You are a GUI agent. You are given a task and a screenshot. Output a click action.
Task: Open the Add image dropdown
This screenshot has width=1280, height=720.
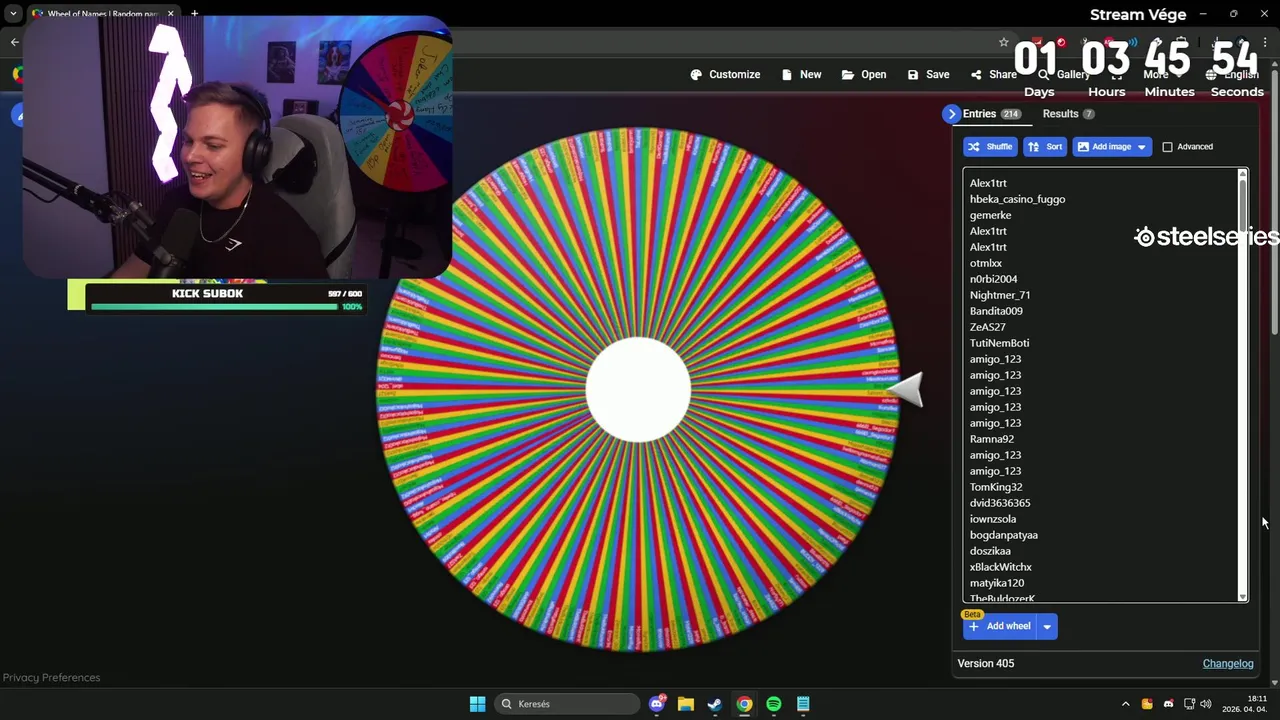tap(1112, 147)
